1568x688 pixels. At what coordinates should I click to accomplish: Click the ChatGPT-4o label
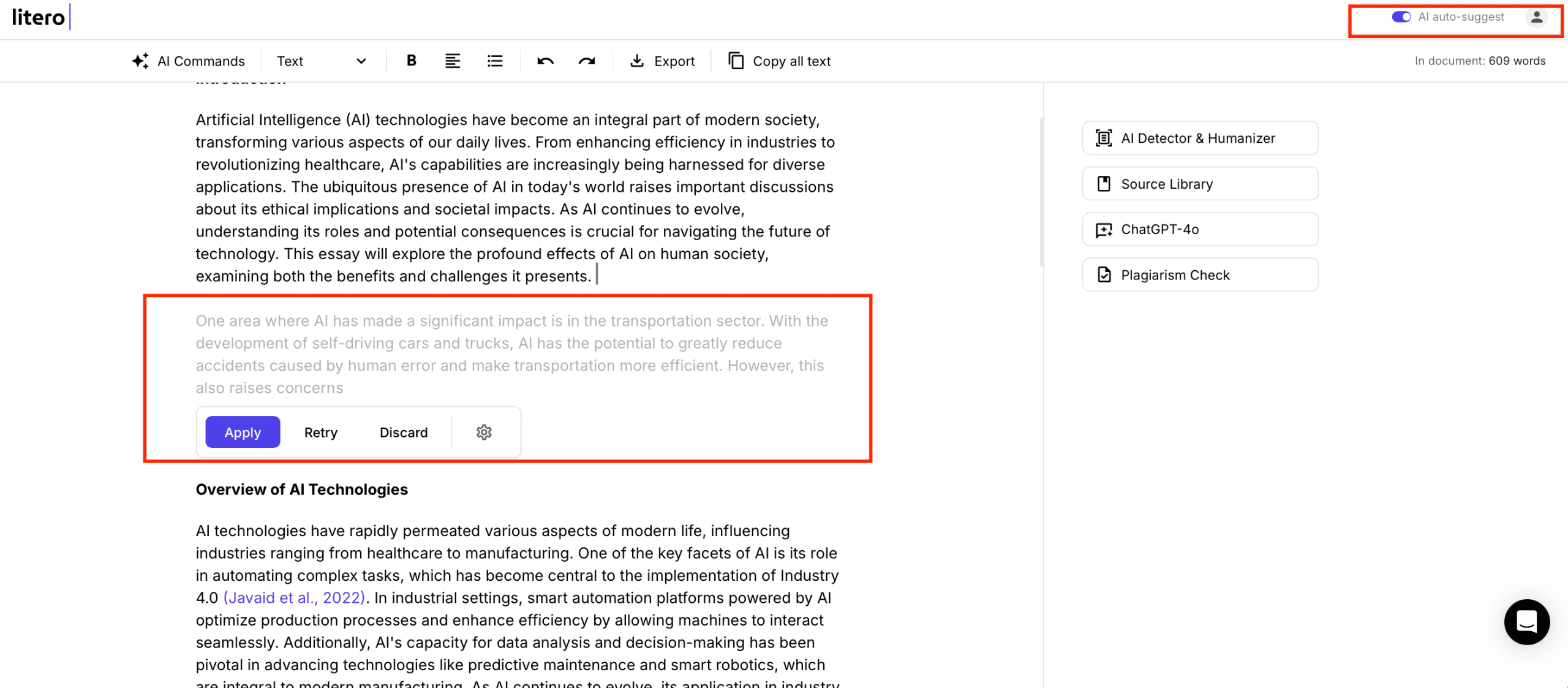click(x=1160, y=230)
